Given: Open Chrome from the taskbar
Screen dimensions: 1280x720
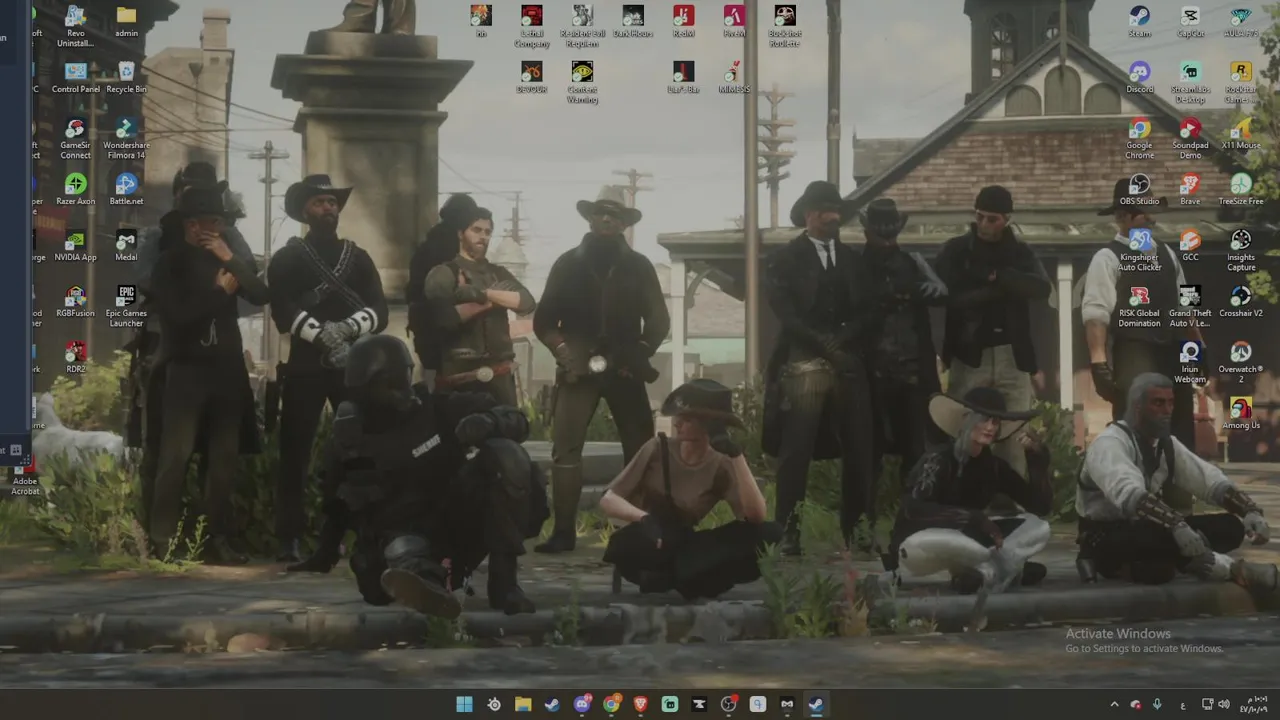Looking at the screenshot, I should pos(611,704).
